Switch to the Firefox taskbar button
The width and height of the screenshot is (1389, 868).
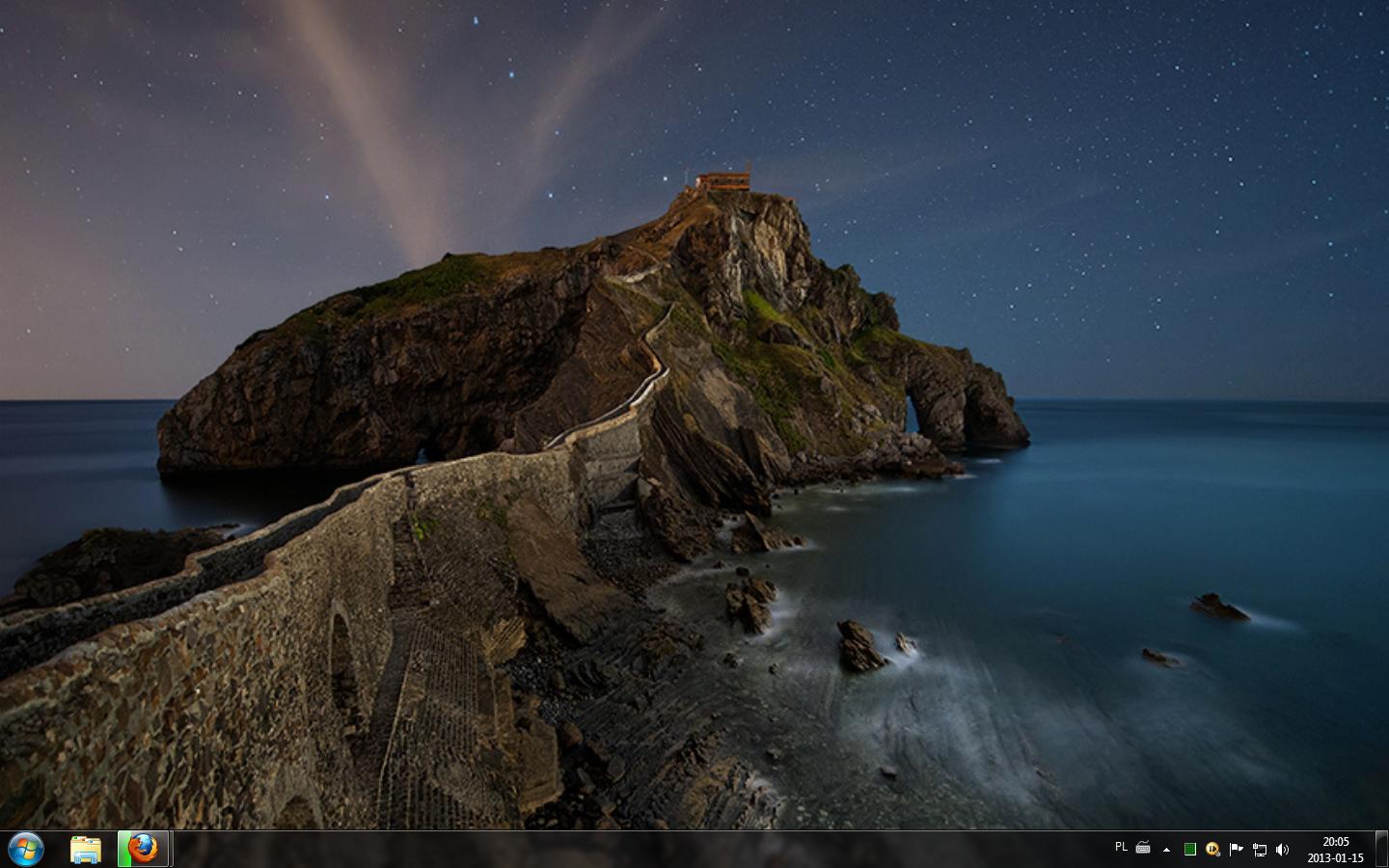click(145, 849)
